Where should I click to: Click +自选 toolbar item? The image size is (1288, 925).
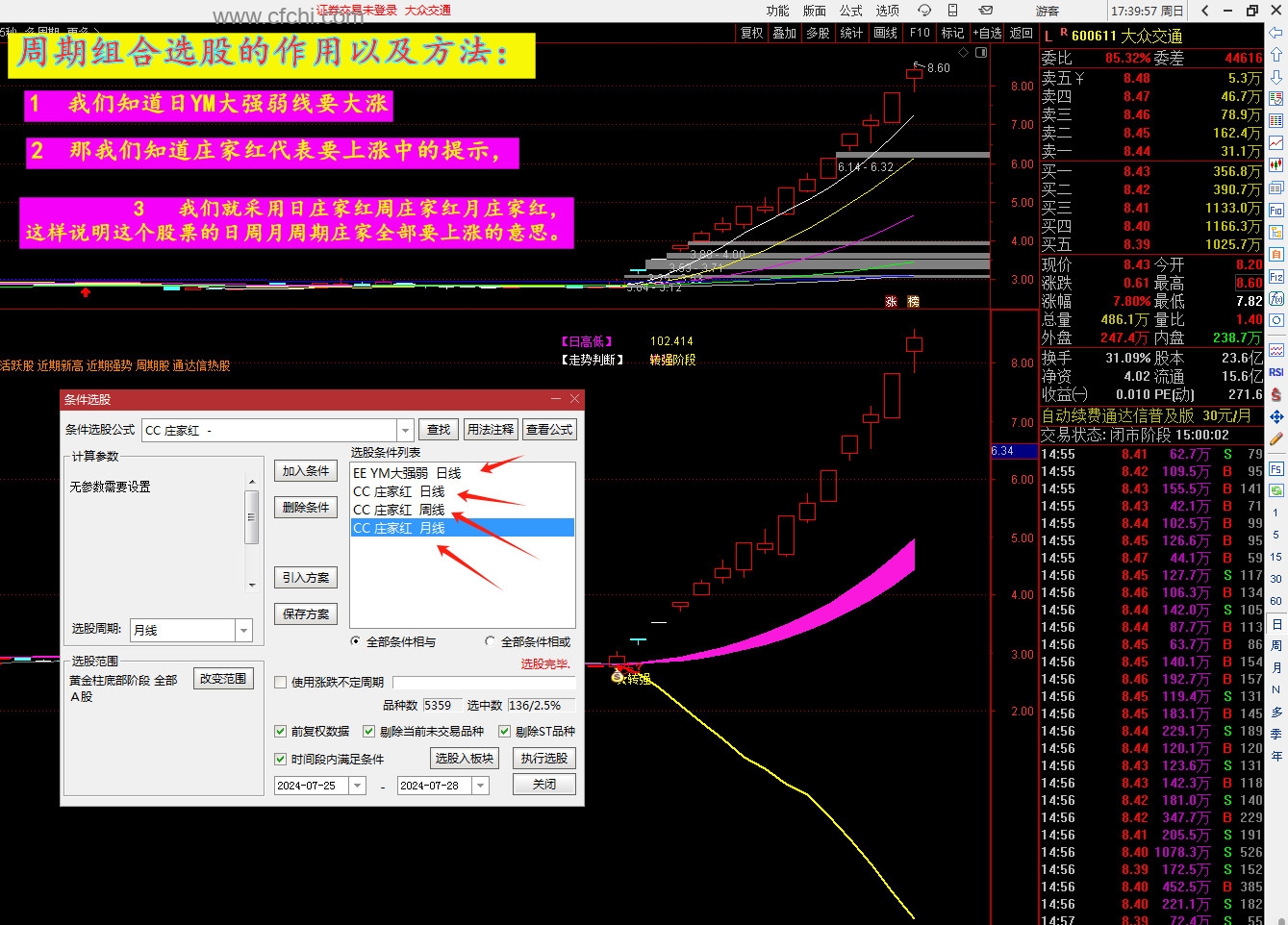987,33
